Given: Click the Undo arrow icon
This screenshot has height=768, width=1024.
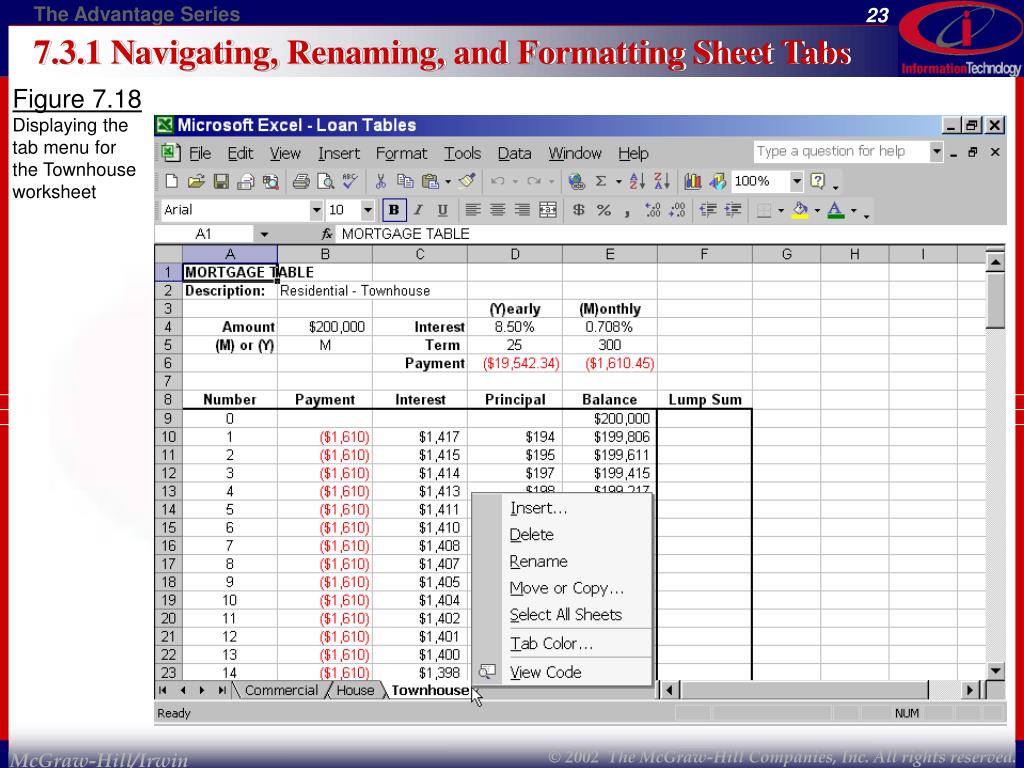Looking at the screenshot, I should coord(498,181).
